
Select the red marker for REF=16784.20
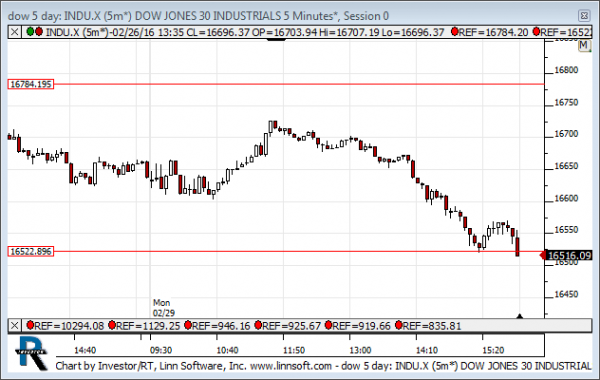pyautogui.click(x=455, y=32)
